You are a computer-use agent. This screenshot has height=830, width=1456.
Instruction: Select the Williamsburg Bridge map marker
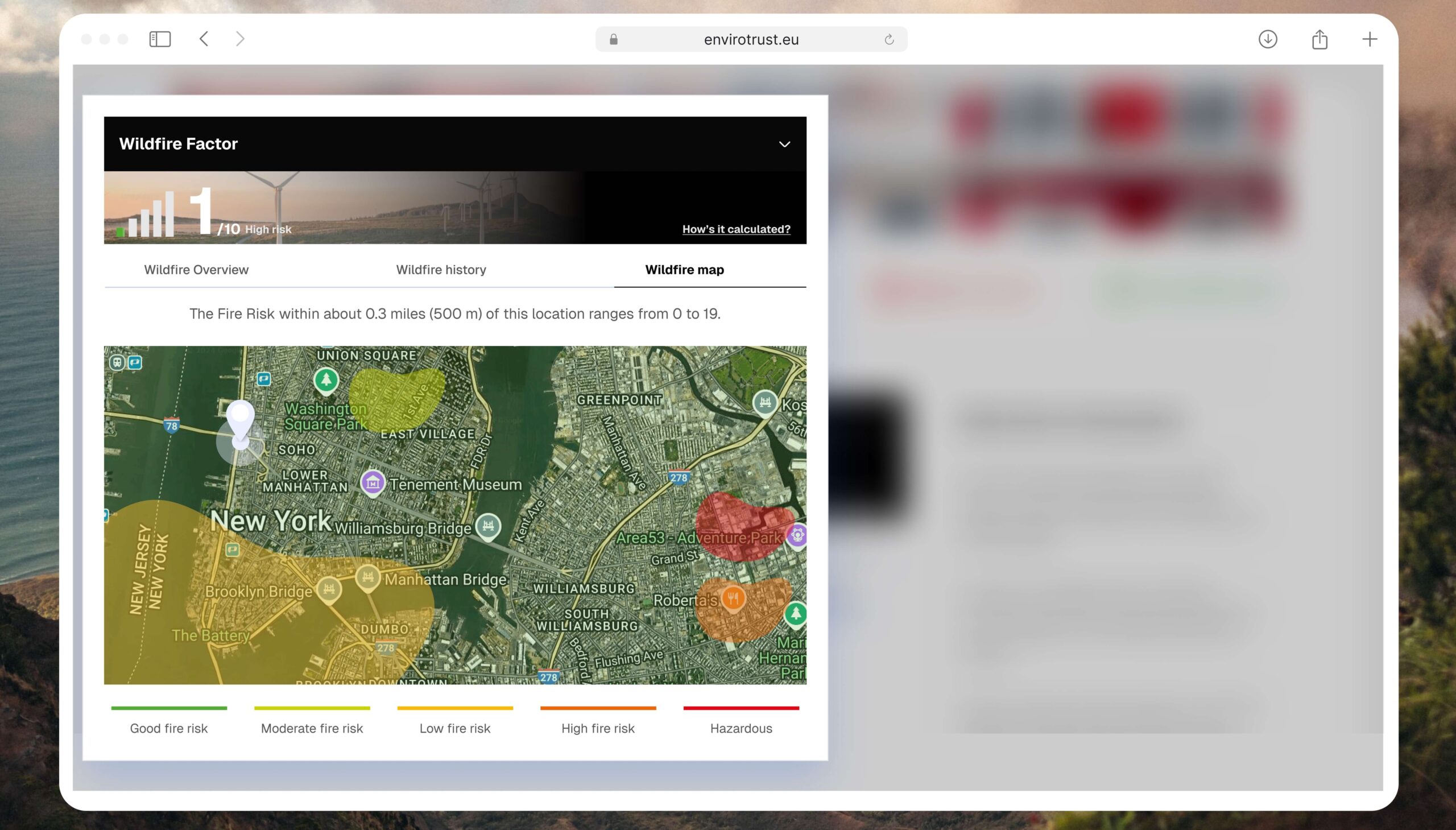point(488,526)
